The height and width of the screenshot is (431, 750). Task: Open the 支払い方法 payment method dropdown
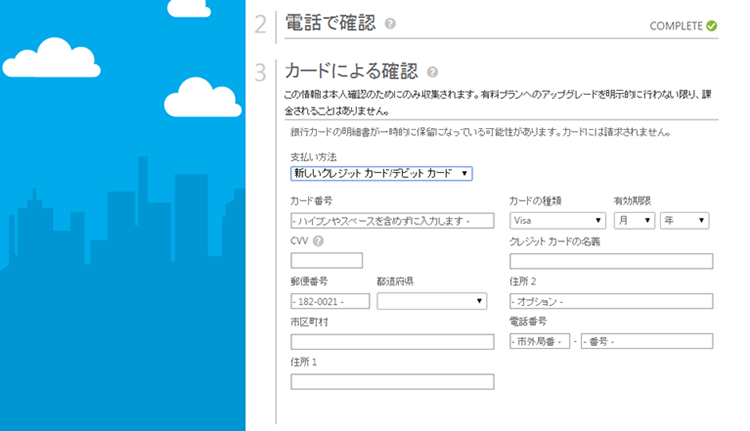[381, 173]
